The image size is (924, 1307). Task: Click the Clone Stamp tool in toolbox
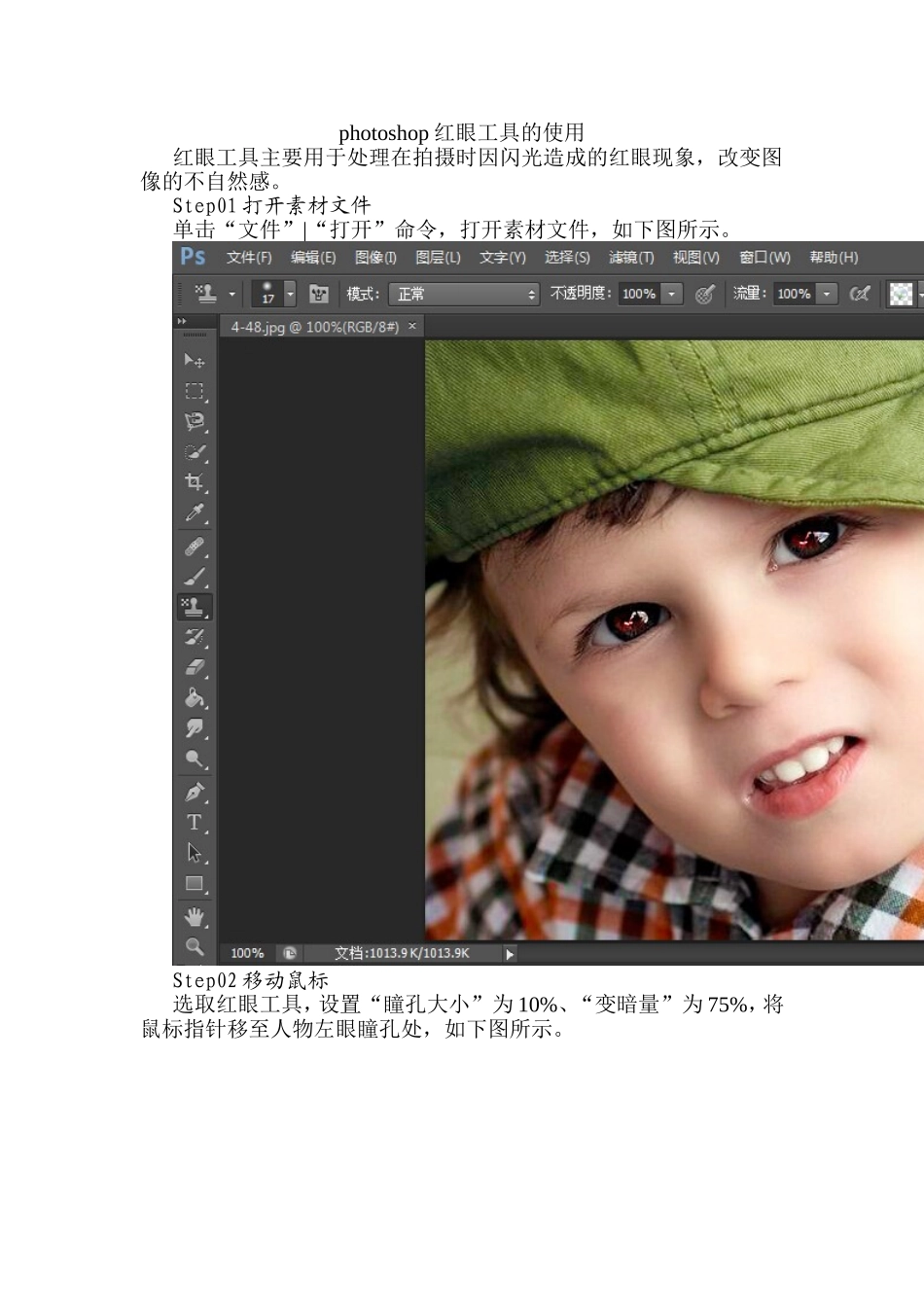(195, 607)
